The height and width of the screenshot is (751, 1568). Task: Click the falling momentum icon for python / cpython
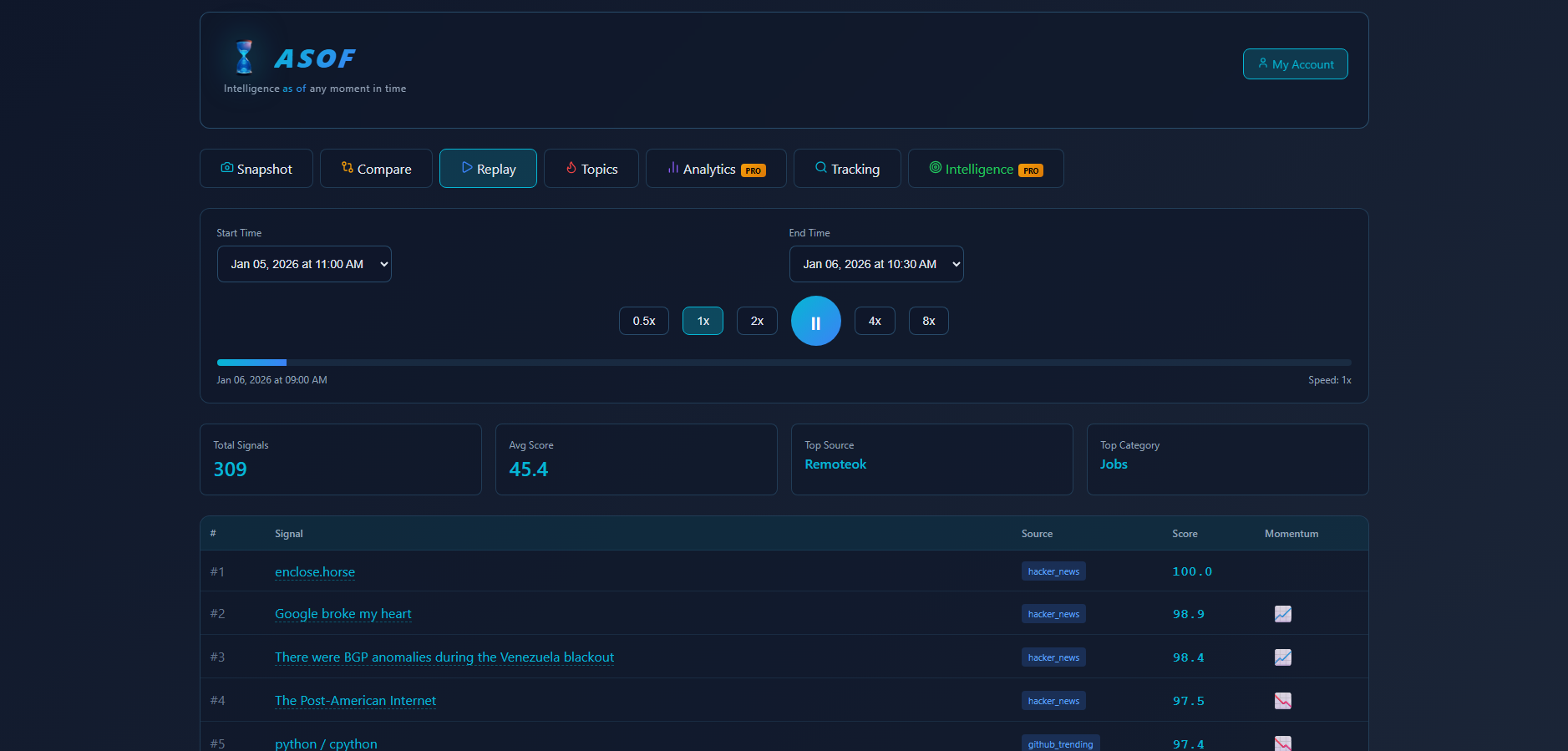coord(1283,743)
